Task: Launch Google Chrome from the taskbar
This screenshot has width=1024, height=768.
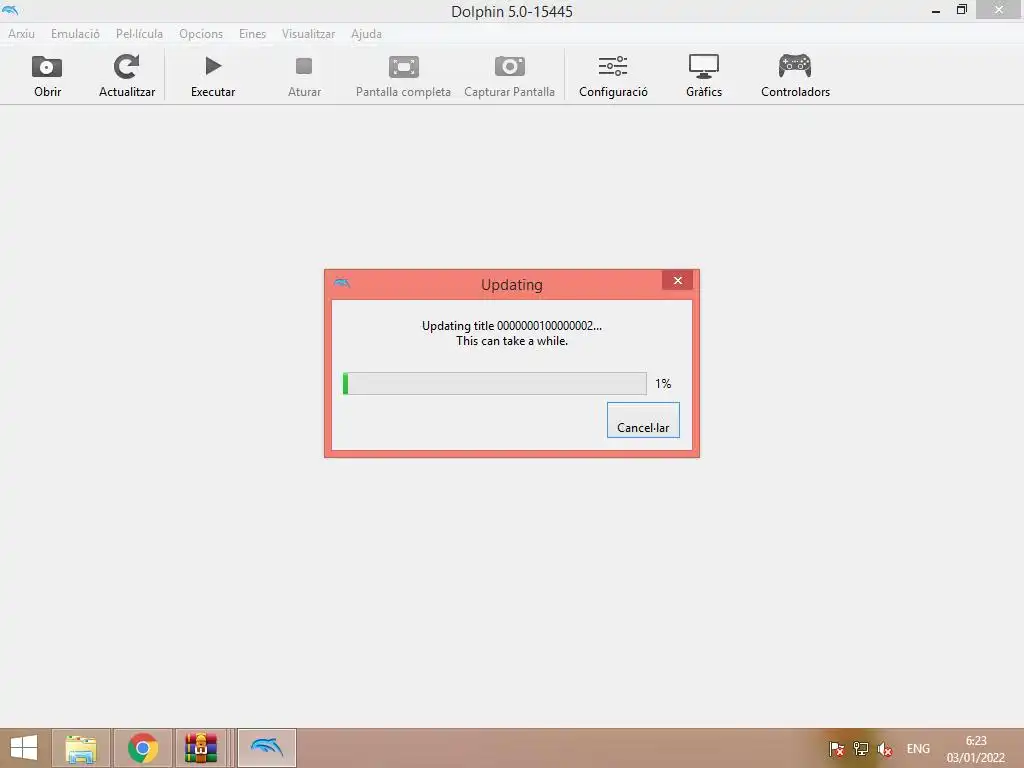Action: [x=143, y=748]
